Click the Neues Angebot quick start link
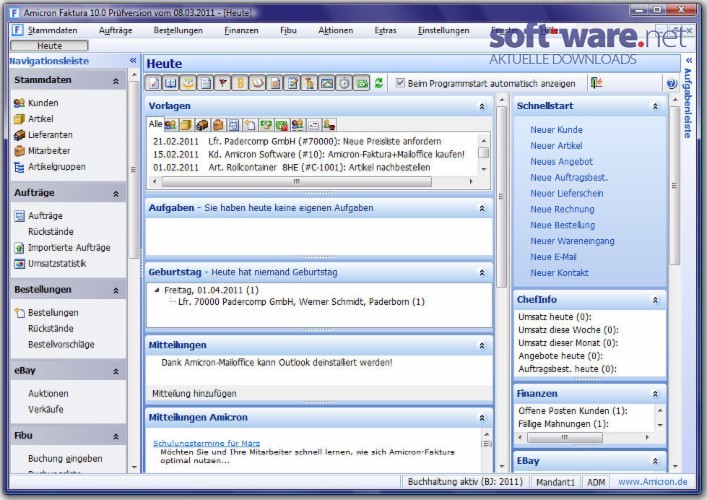This screenshot has height=500, width=707. [561, 161]
